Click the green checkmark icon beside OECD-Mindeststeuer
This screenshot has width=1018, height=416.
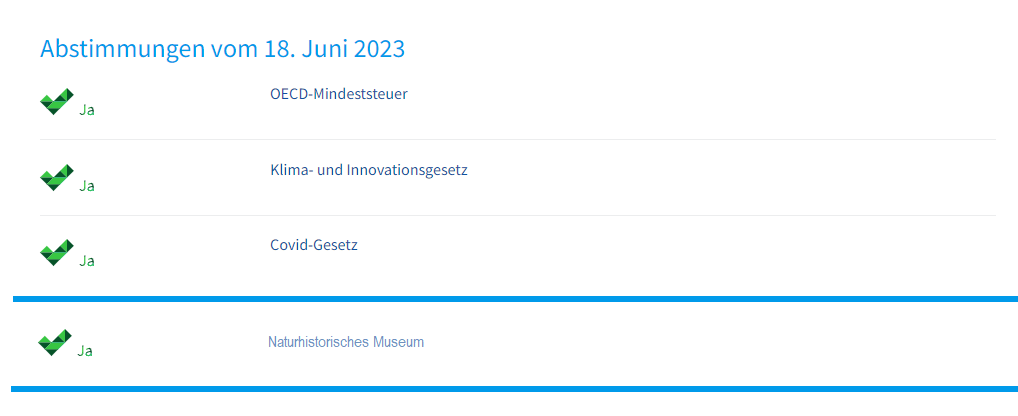[57, 102]
